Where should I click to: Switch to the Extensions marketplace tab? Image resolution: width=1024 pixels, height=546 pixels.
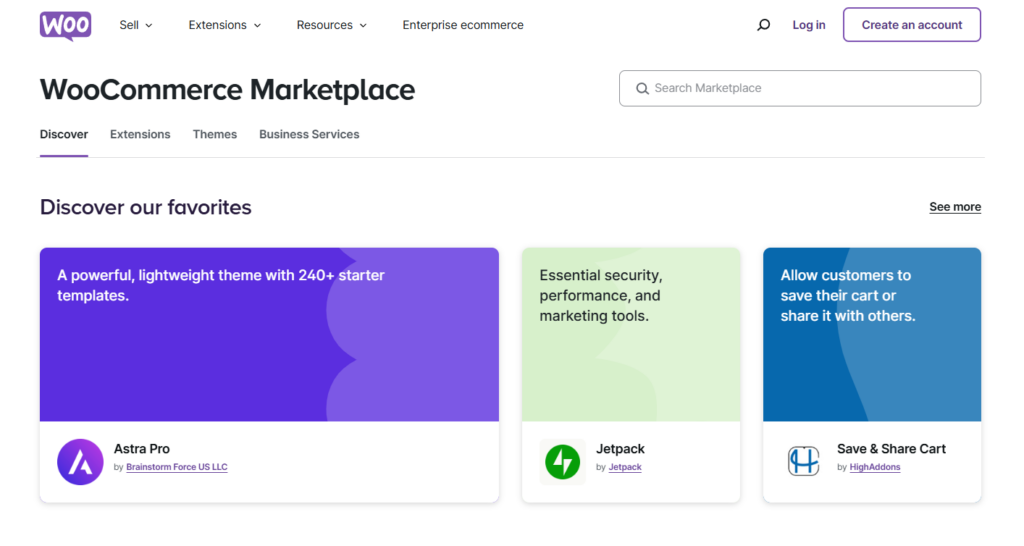140,135
